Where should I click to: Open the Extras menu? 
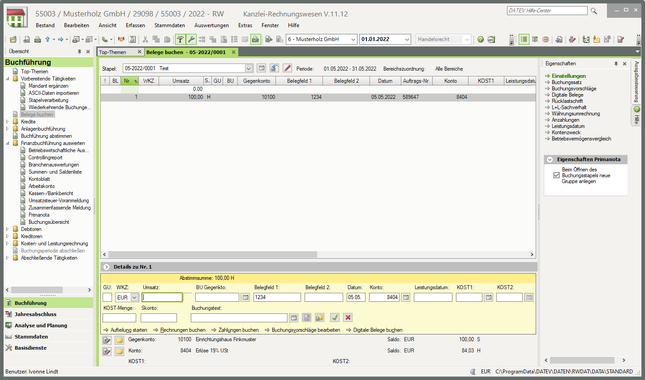click(x=245, y=25)
